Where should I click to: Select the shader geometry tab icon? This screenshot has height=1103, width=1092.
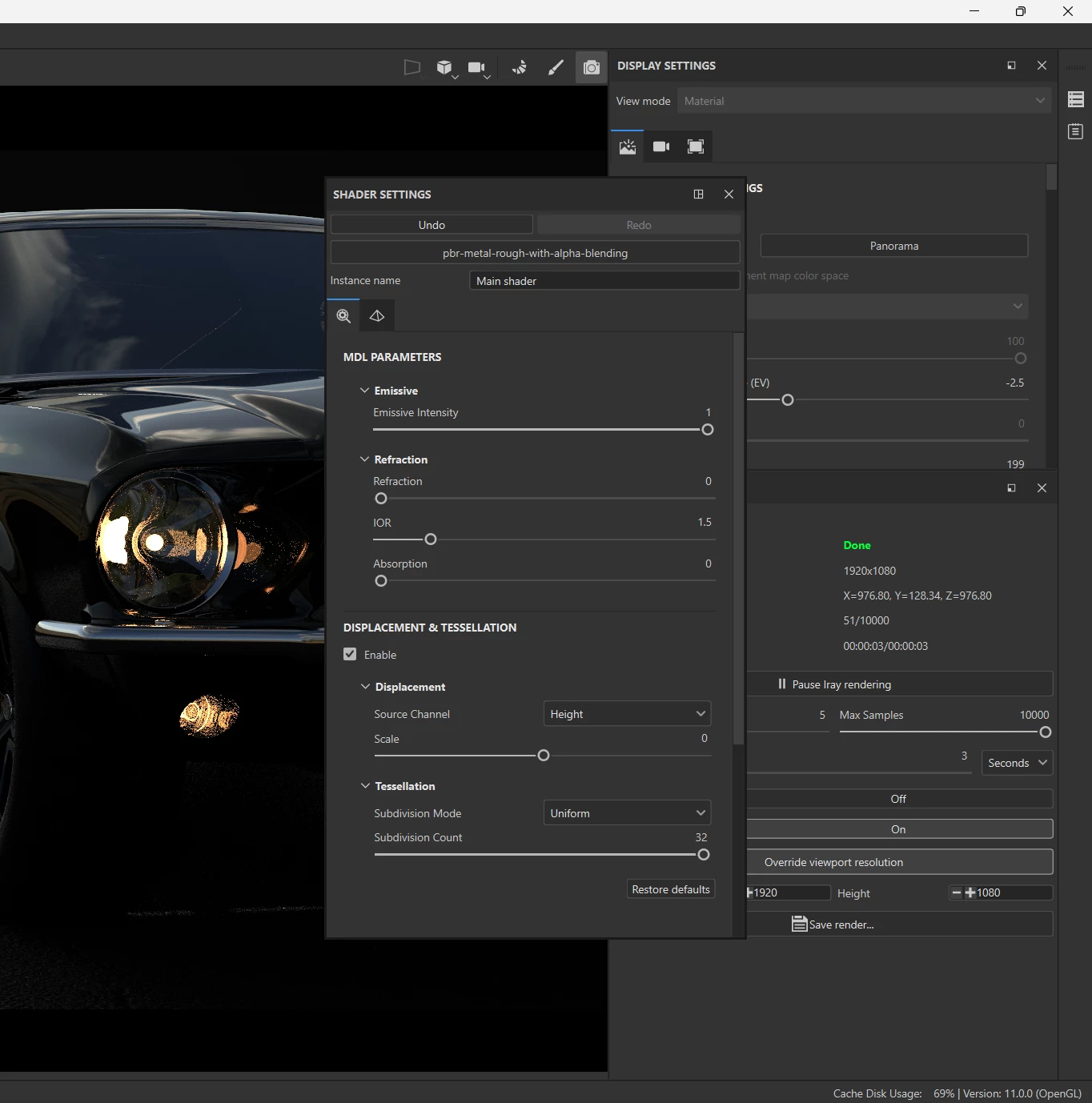377,316
